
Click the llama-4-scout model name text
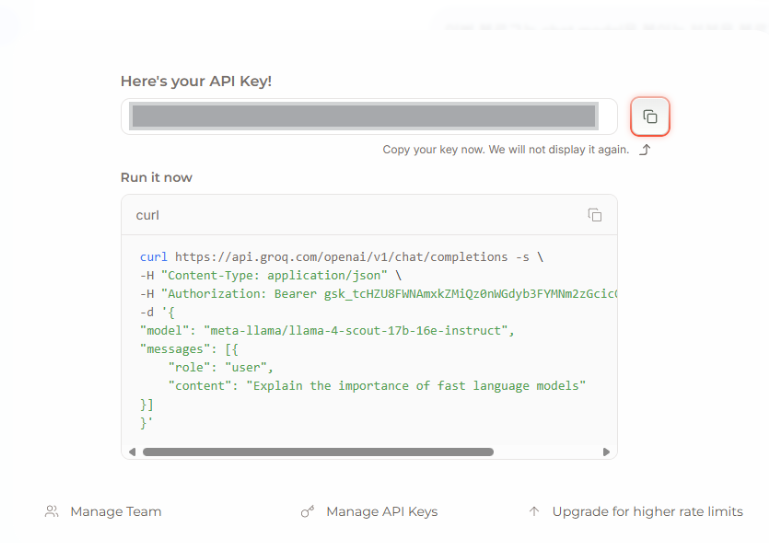pyautogui.click(x=356, y=331)
